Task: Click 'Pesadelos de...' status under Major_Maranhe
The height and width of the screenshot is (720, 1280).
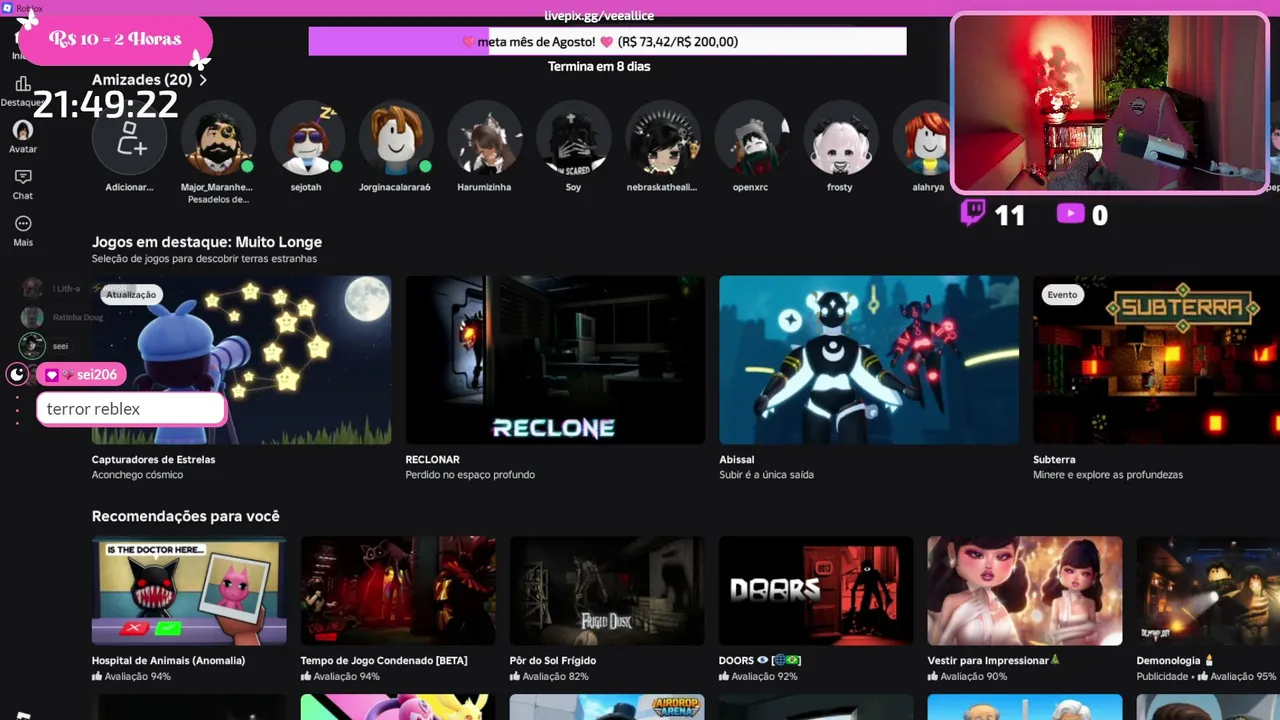Action: [x=218, y=200]
